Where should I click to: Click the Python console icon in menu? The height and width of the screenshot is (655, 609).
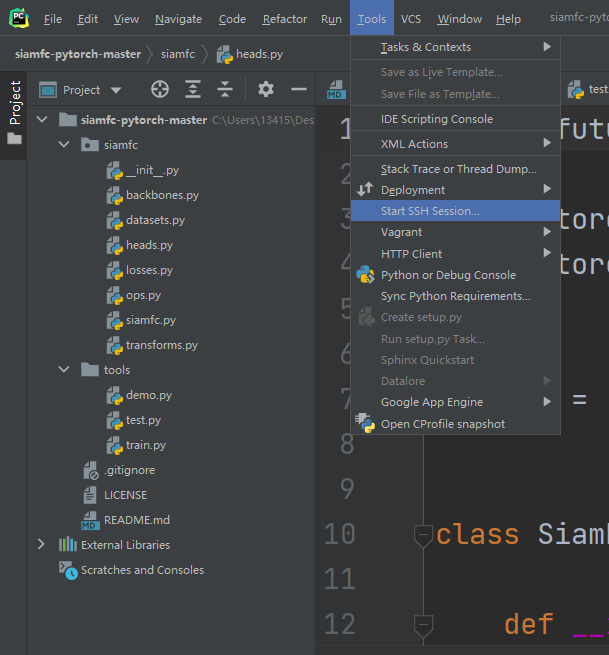[365, 274]
